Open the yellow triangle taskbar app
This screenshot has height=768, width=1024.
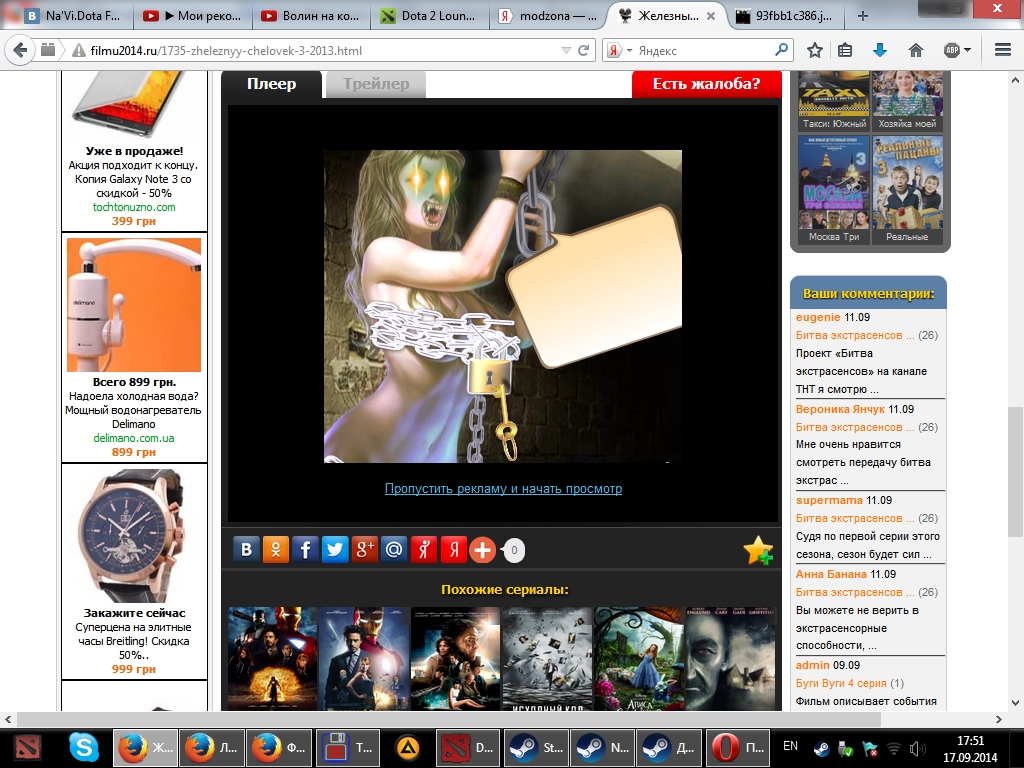point(408,747)
